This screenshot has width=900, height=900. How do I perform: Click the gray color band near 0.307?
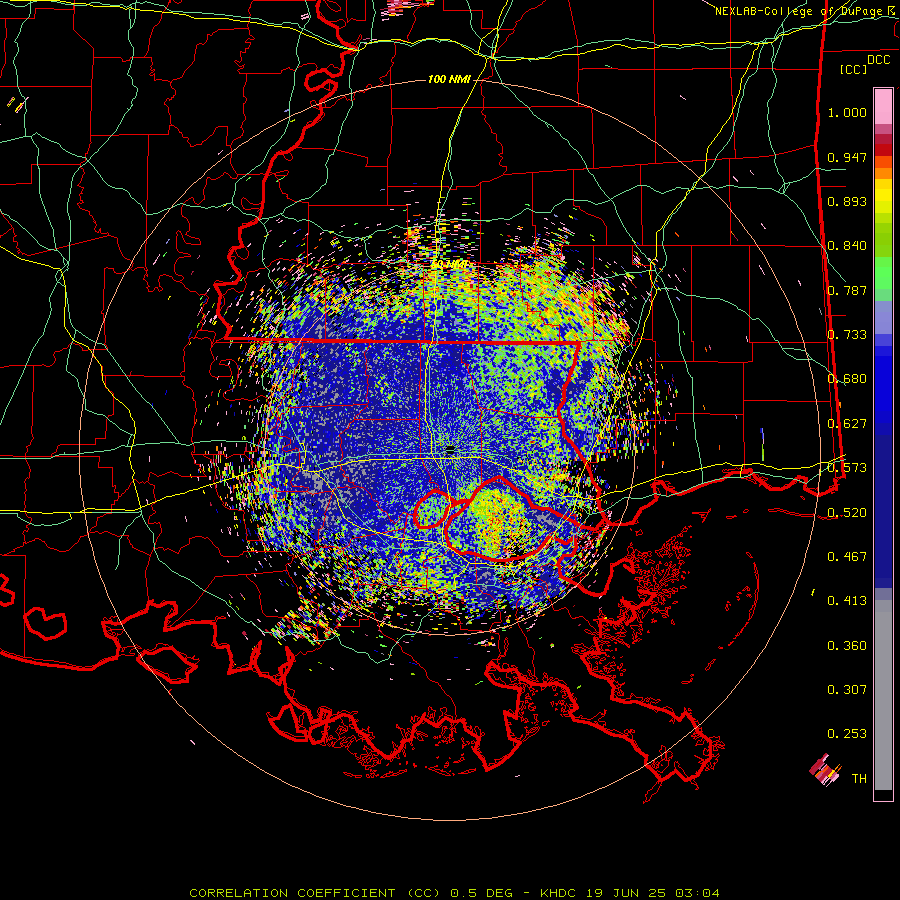click(x=883, y=695)
